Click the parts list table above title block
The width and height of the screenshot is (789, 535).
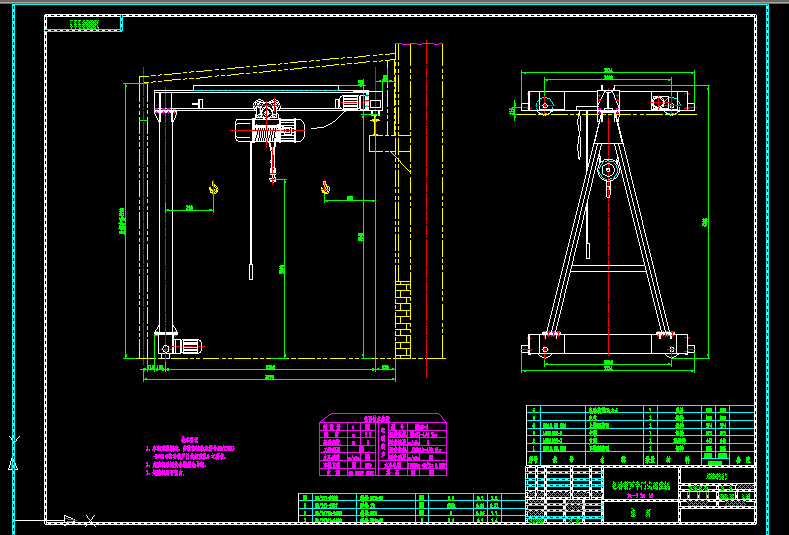pos(640,435)
